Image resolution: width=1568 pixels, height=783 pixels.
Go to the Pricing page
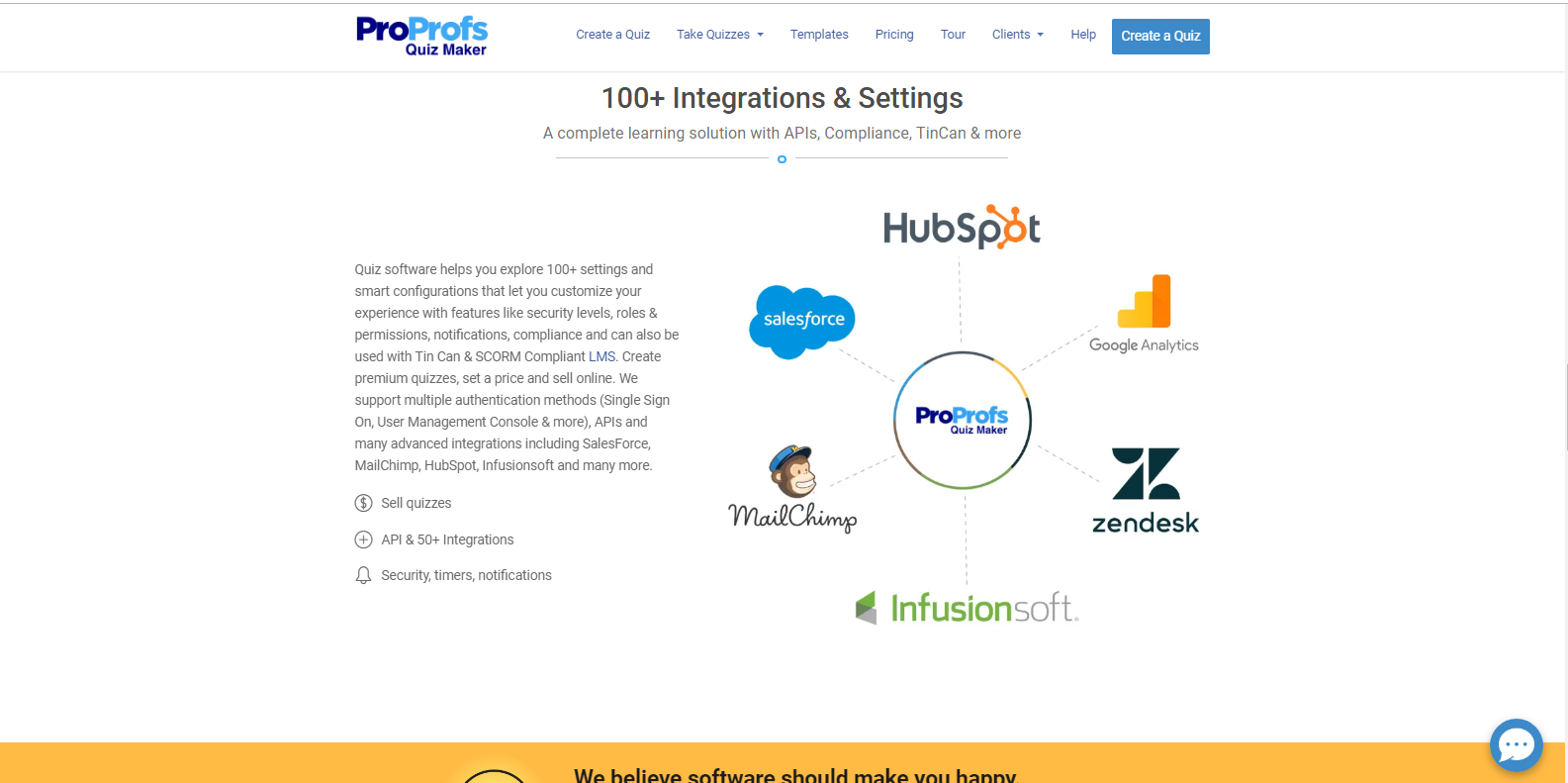point(894,35)
